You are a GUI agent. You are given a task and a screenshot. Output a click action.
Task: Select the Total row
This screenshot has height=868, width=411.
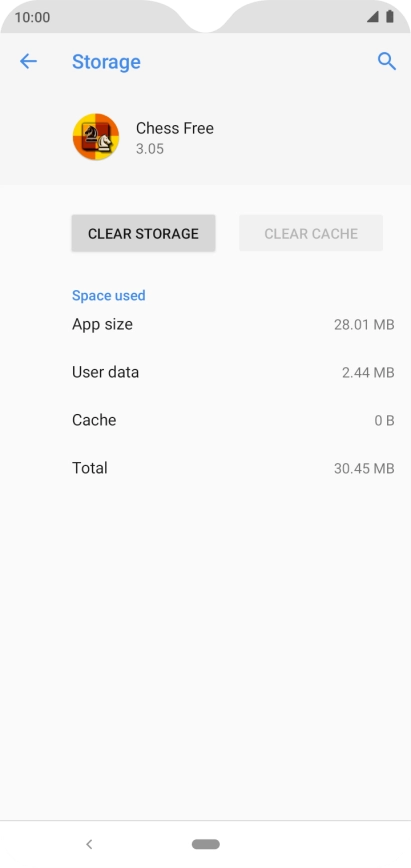tap(233, 468)
